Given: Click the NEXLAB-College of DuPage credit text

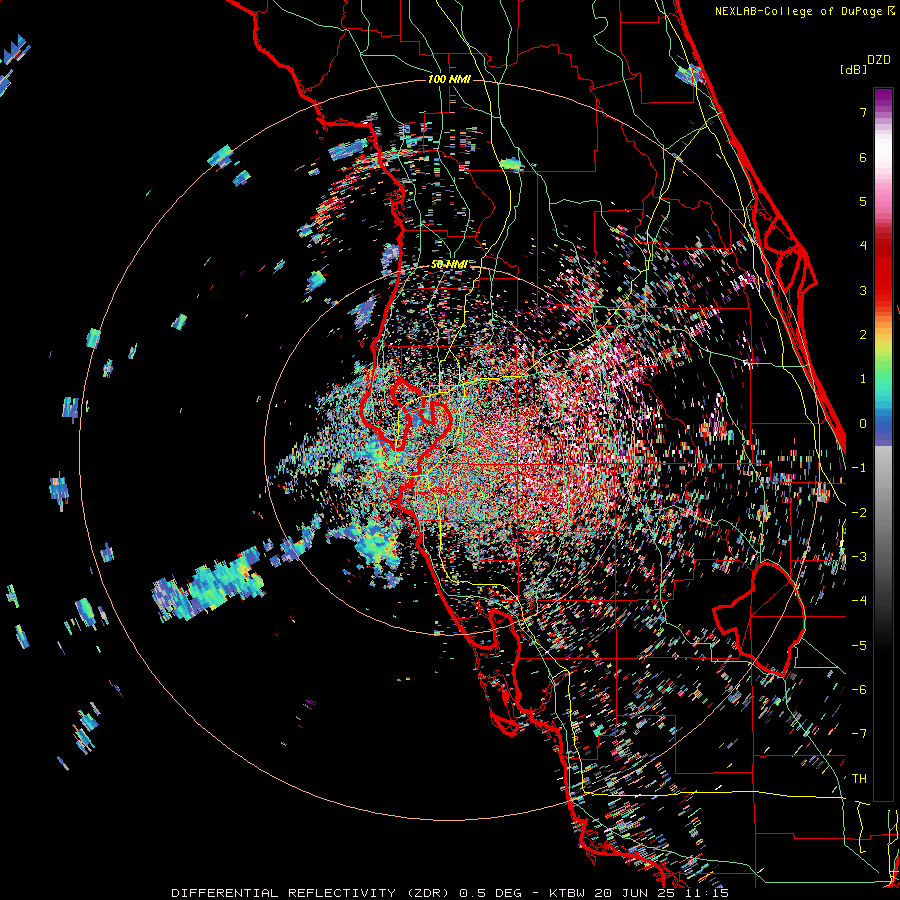Looking at the screenshot, I should [805, 11].
